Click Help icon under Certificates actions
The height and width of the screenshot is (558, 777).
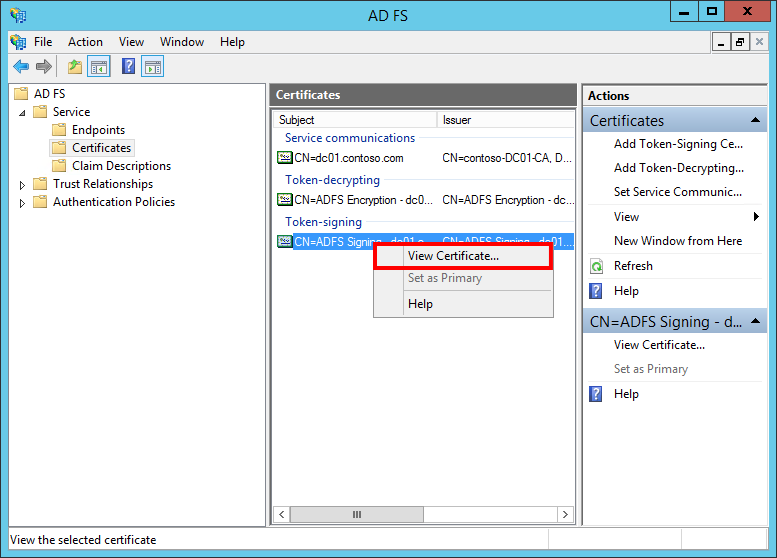[x=596, y=291]
